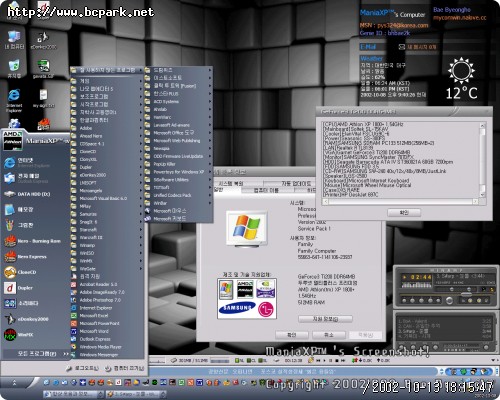This screenshot has height=400, width=500.
Task: Open SiSoftware Utilities folder entry
Action: [178, 180]
